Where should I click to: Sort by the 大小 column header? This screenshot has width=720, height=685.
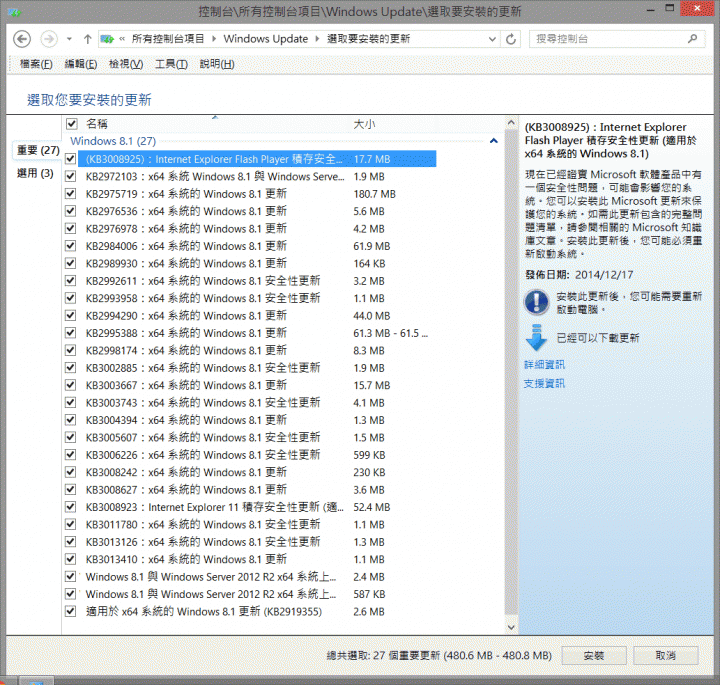pos(364,124)
